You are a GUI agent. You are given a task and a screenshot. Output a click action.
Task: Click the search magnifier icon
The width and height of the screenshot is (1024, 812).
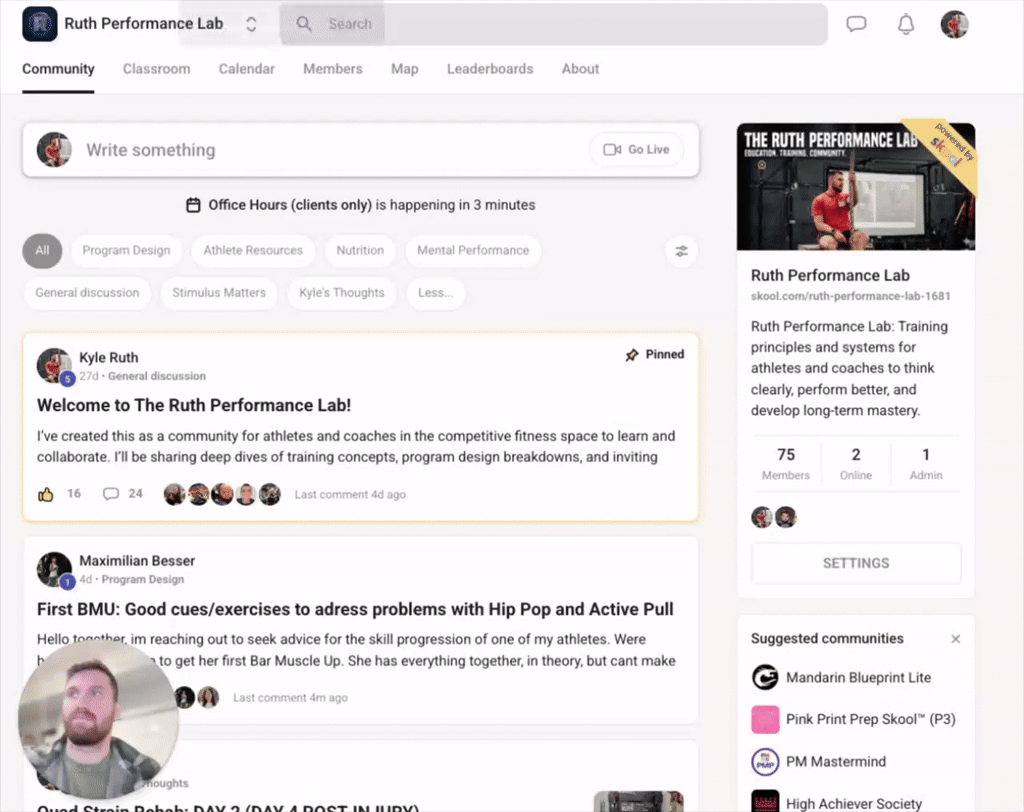[303, 23]
